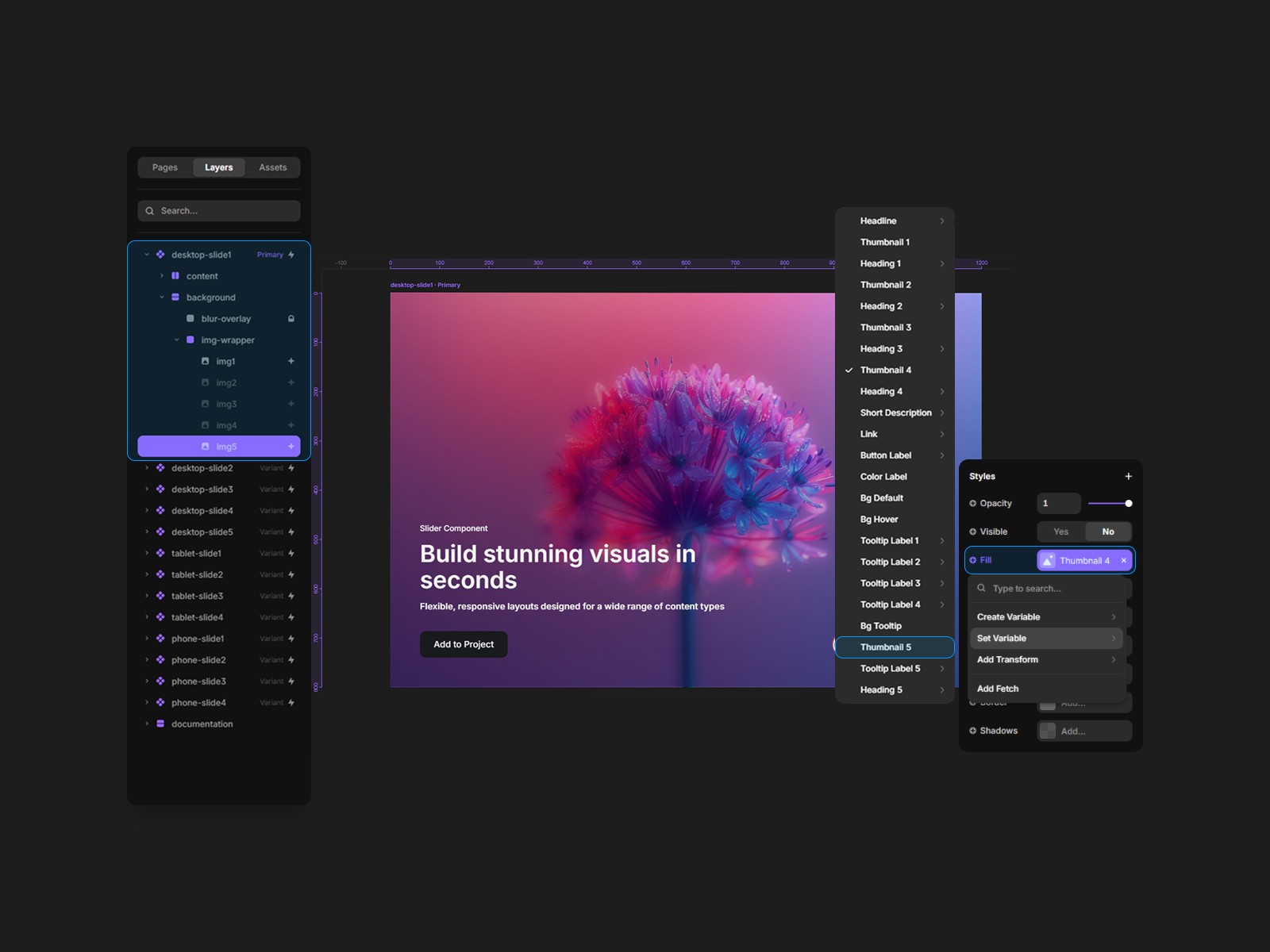
Task: Open Set Variable submenu
Action: coord(1046,639)
